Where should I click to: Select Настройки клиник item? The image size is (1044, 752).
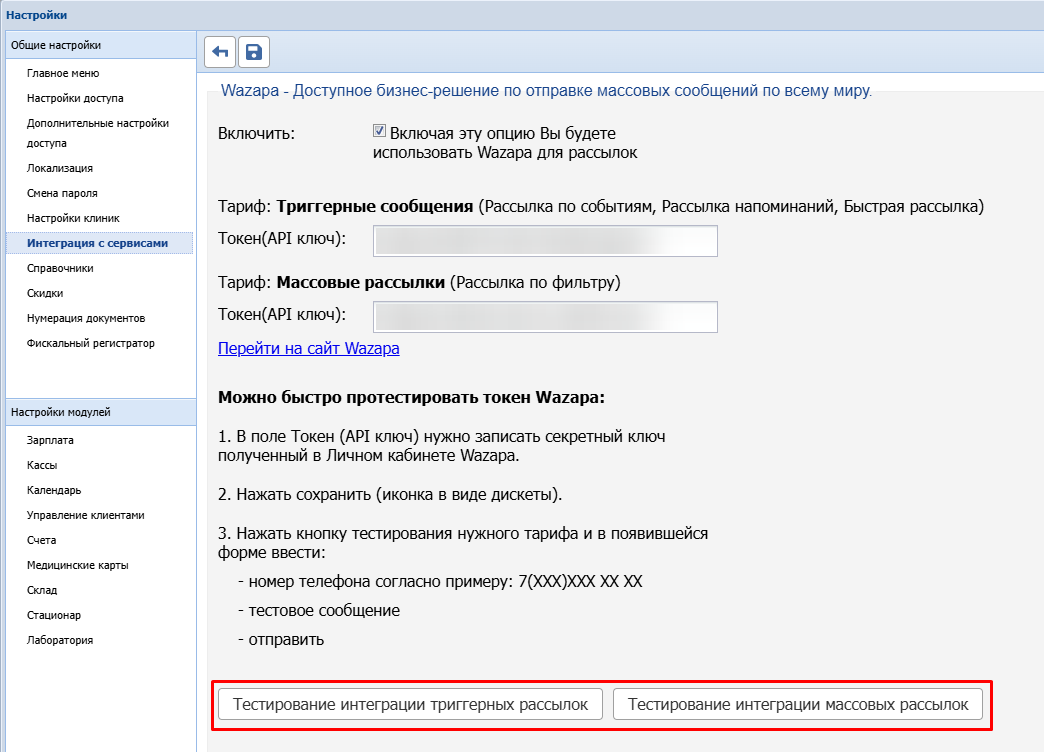(73, 218)
